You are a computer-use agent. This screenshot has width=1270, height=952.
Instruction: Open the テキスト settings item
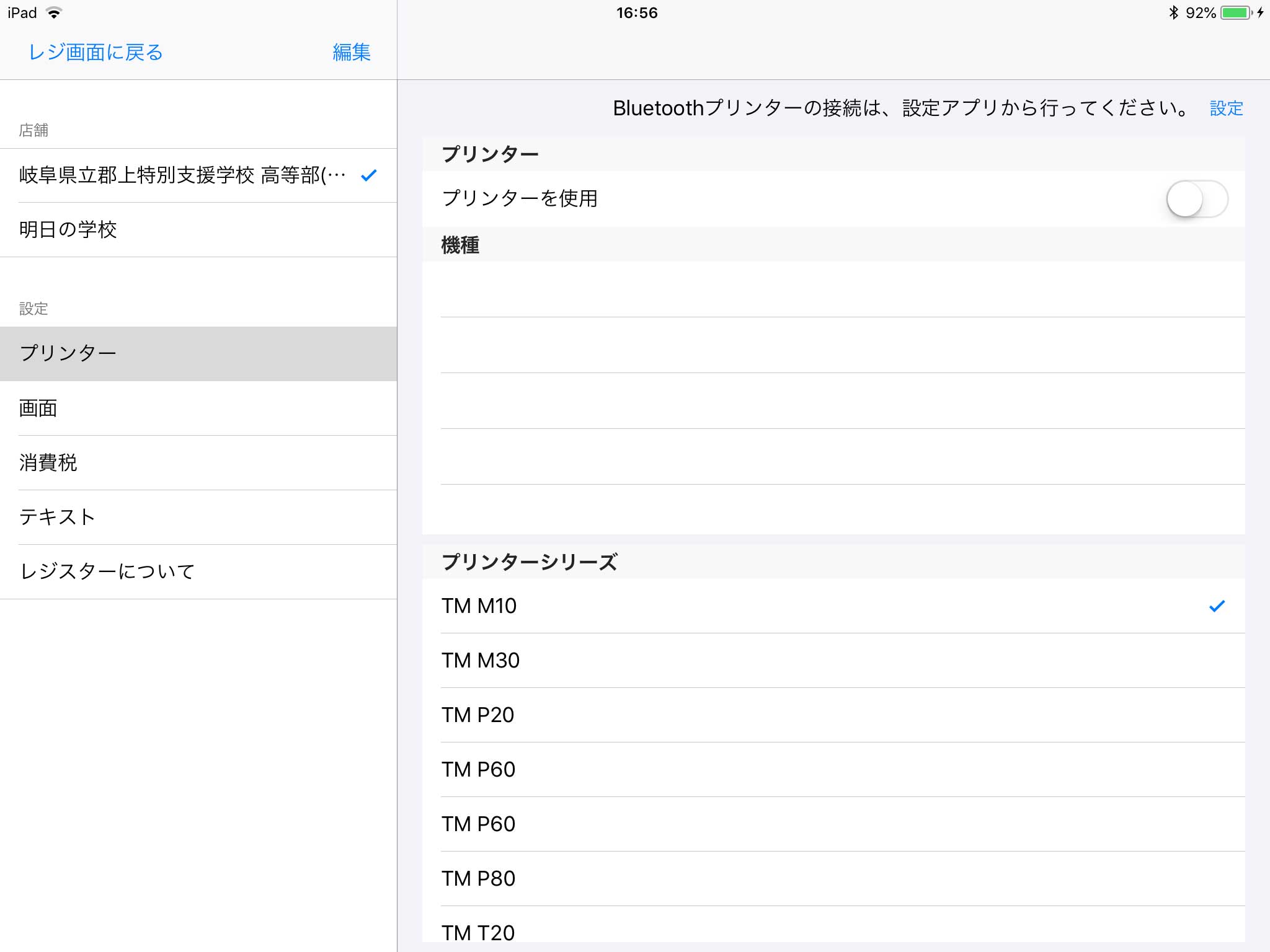198,518
